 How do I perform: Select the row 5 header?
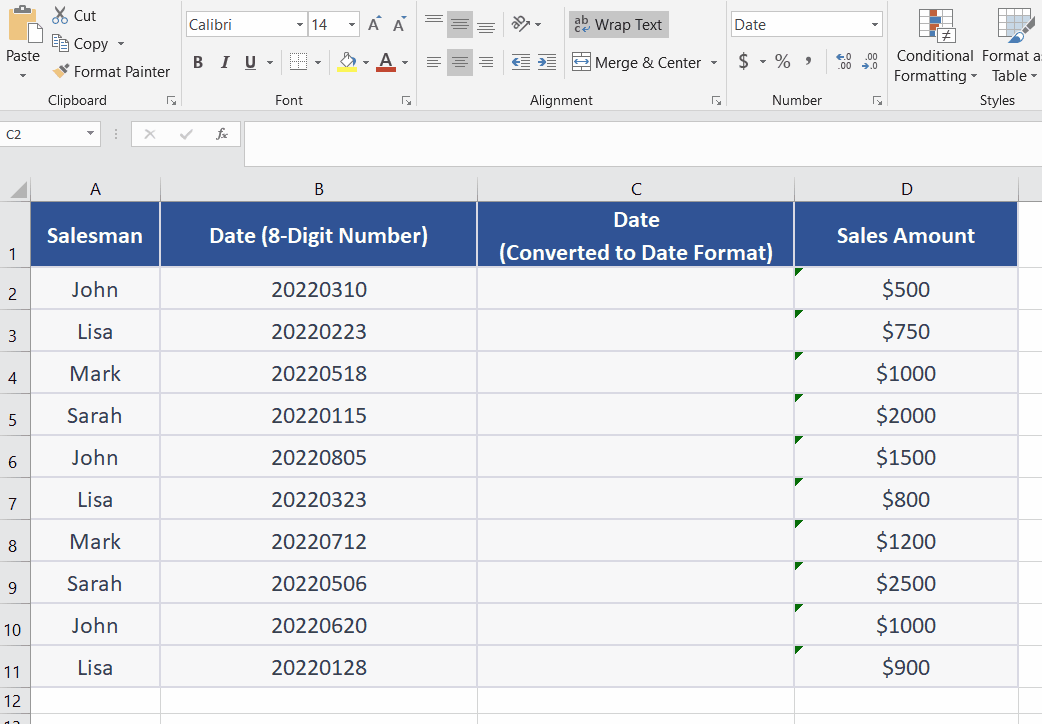click(13, 415)
